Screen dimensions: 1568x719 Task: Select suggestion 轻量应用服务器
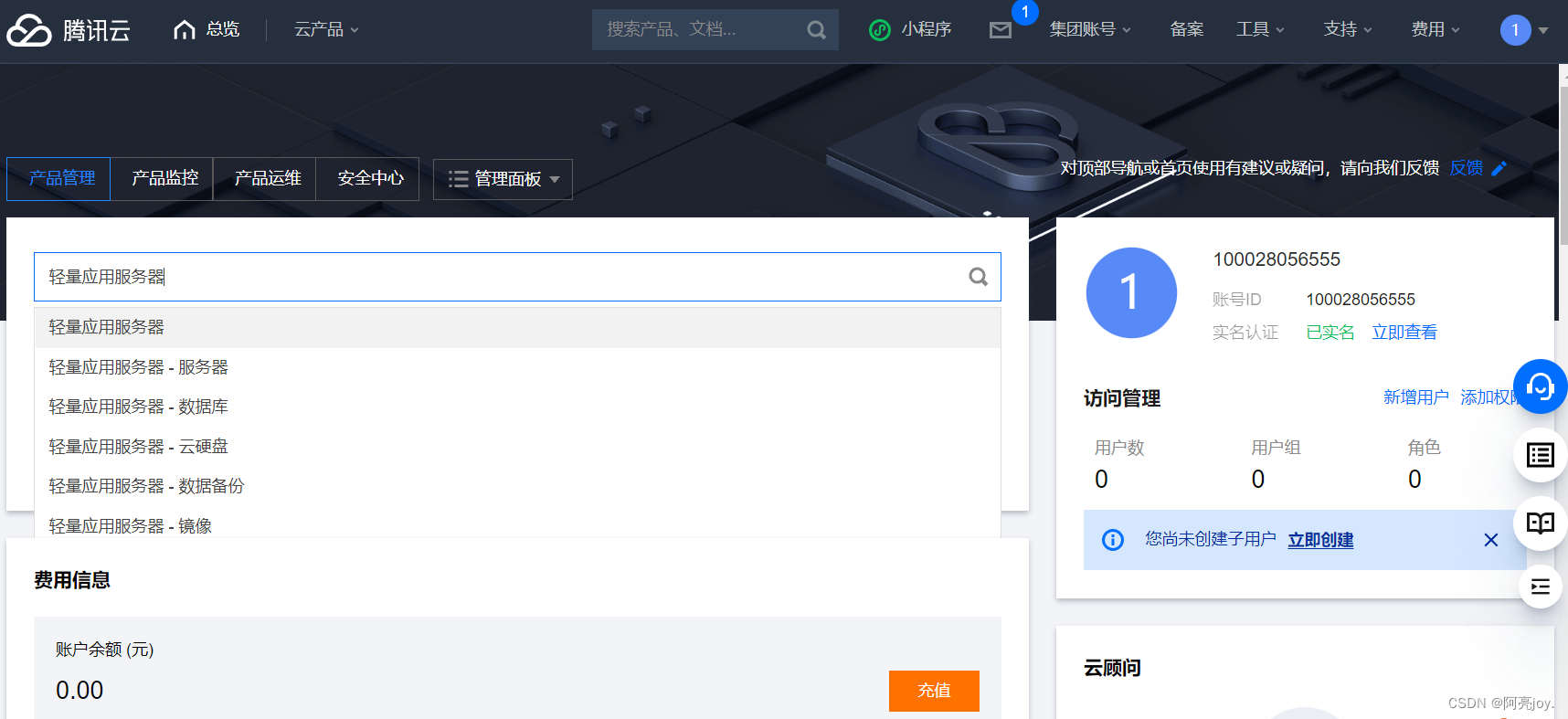pos(517,327)
